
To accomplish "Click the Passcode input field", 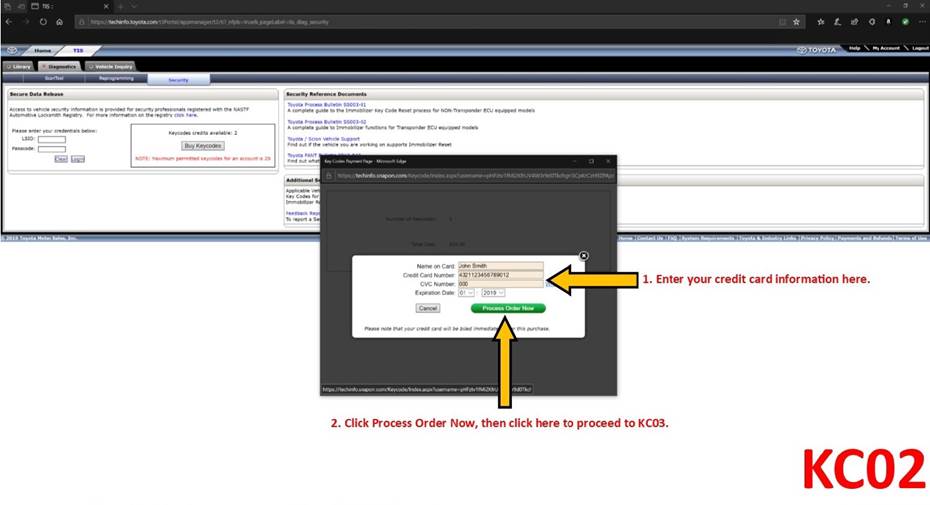I will [x=52, y=149].
